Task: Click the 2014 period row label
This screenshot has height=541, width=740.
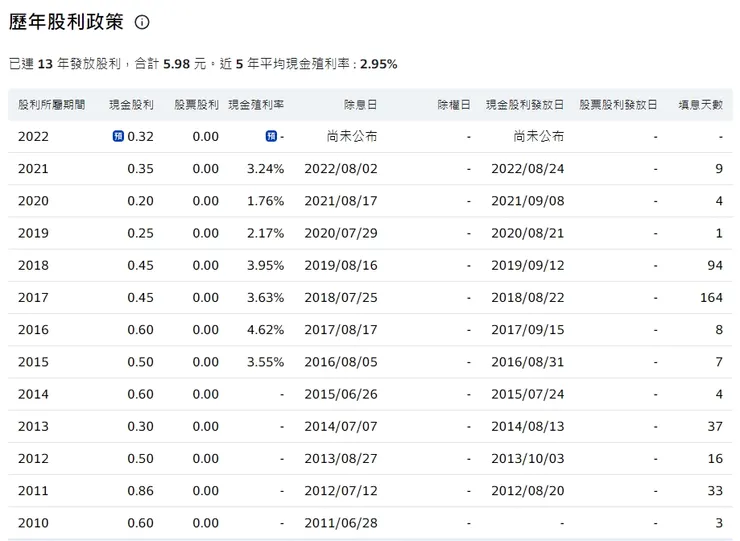Action: 33,394
